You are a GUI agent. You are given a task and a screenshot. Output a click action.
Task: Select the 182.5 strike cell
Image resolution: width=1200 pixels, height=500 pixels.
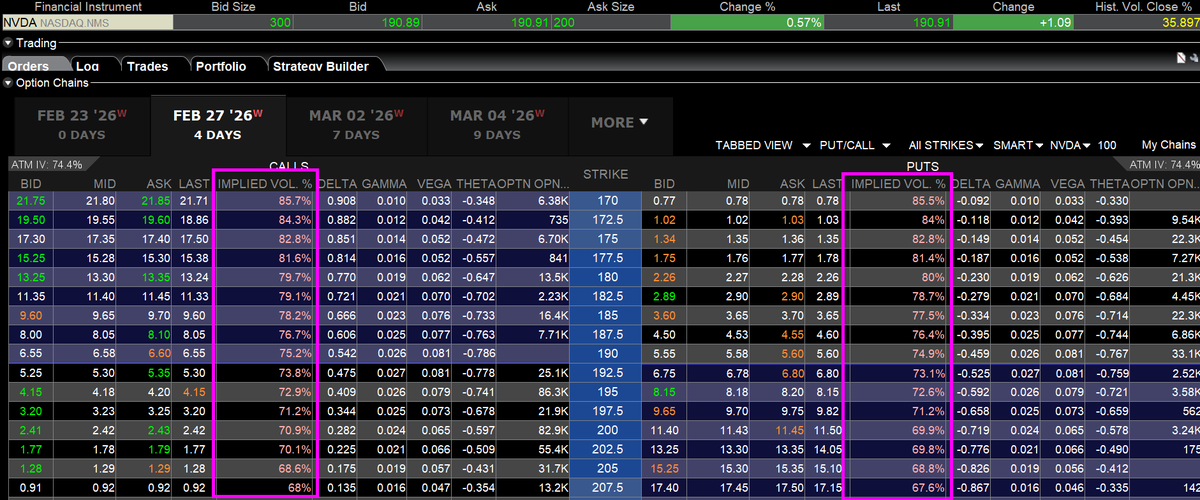point(605,295)
